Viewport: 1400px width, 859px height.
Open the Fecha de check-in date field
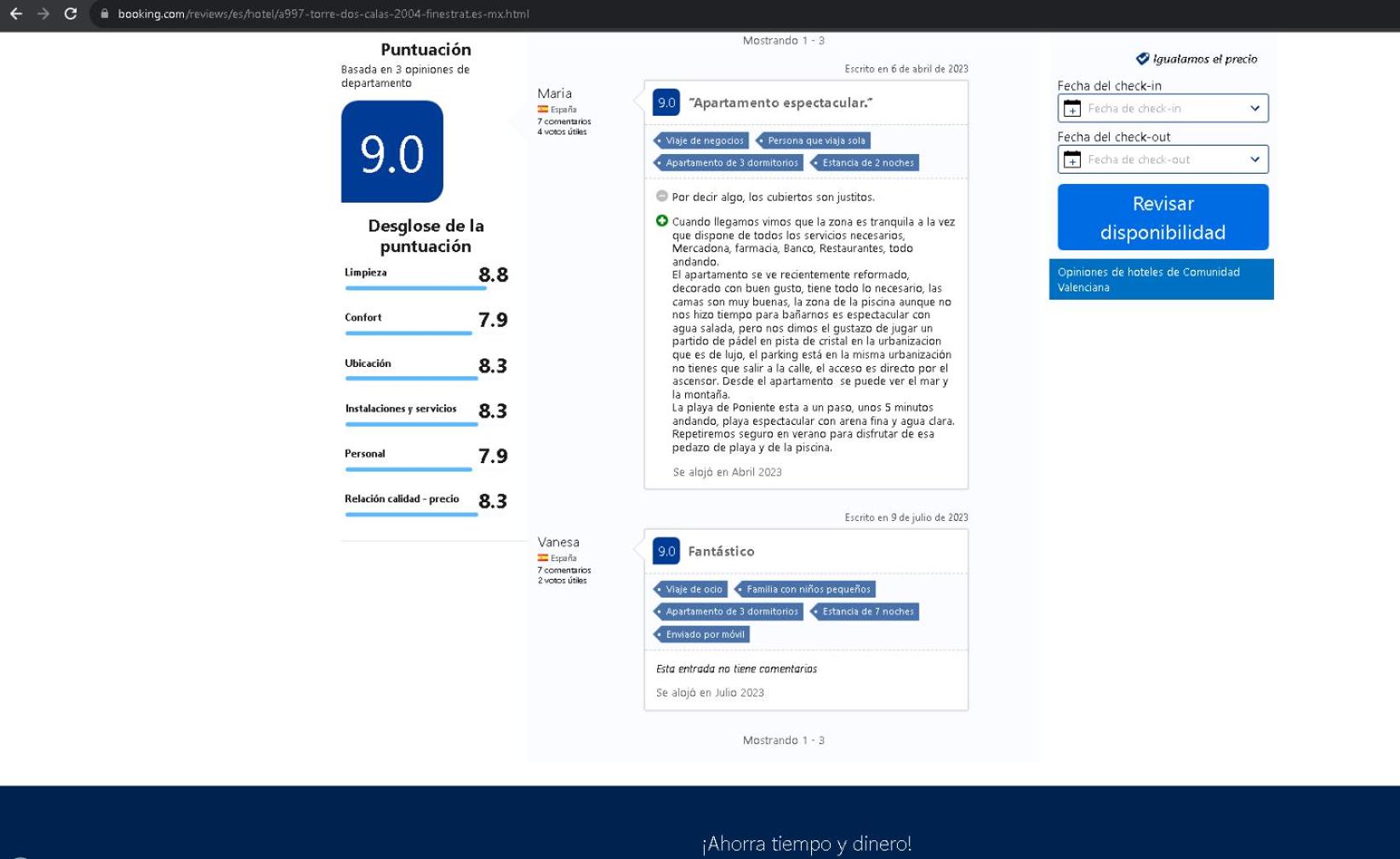1163,108
